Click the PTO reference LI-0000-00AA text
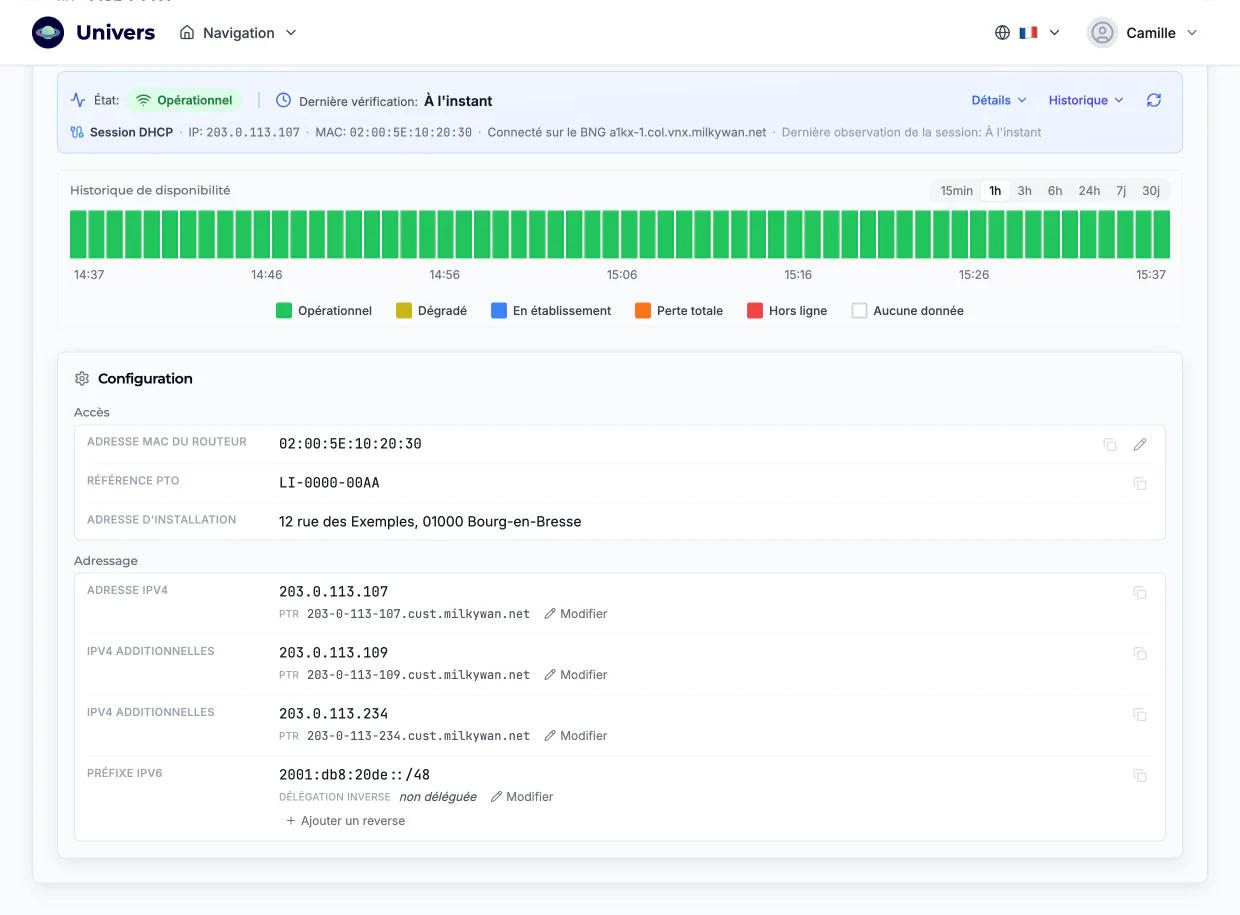The height and width of the screenshot is (915, 1240). 329,483
